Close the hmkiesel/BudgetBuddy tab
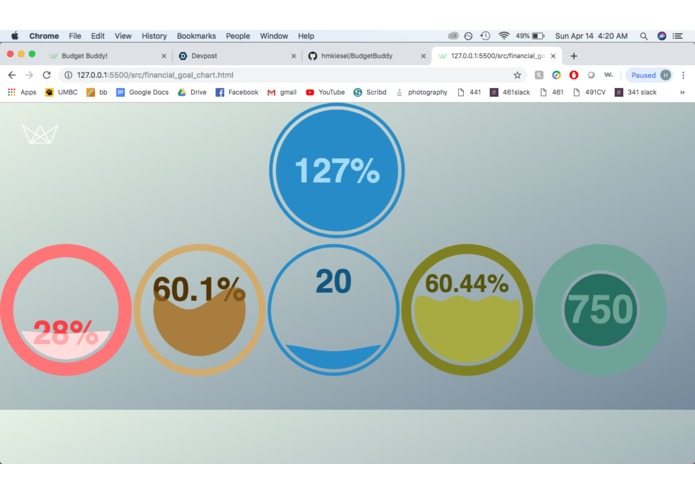The height and width of the screenshot is (494, 695). [x=423, y=56]
